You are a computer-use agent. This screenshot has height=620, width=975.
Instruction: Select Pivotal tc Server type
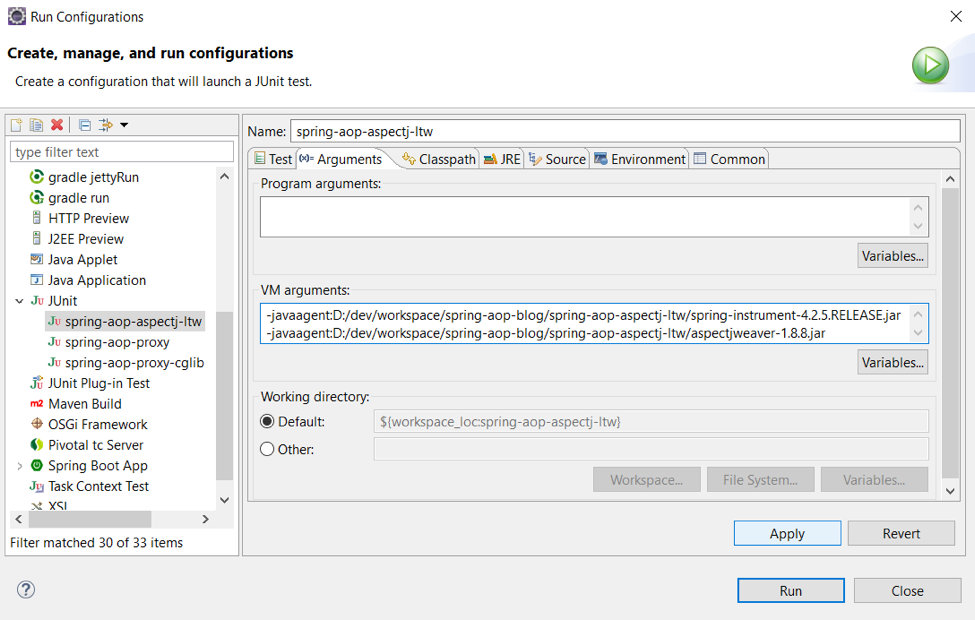[x=96, y=445]
